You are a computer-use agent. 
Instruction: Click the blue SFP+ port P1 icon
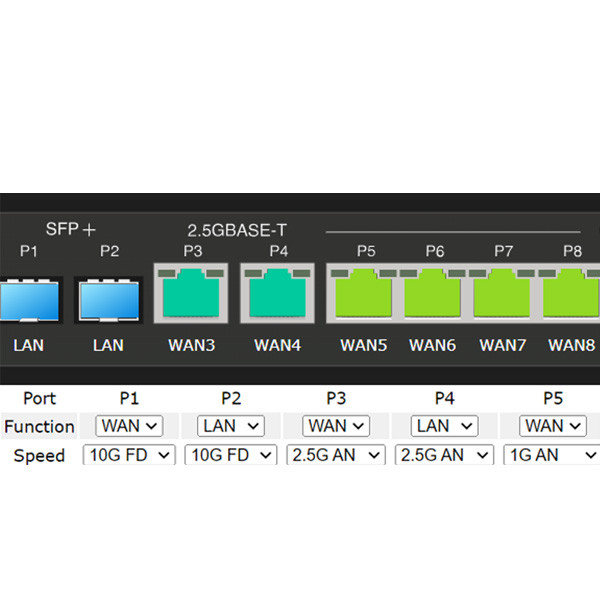click(x=29, y=300)
